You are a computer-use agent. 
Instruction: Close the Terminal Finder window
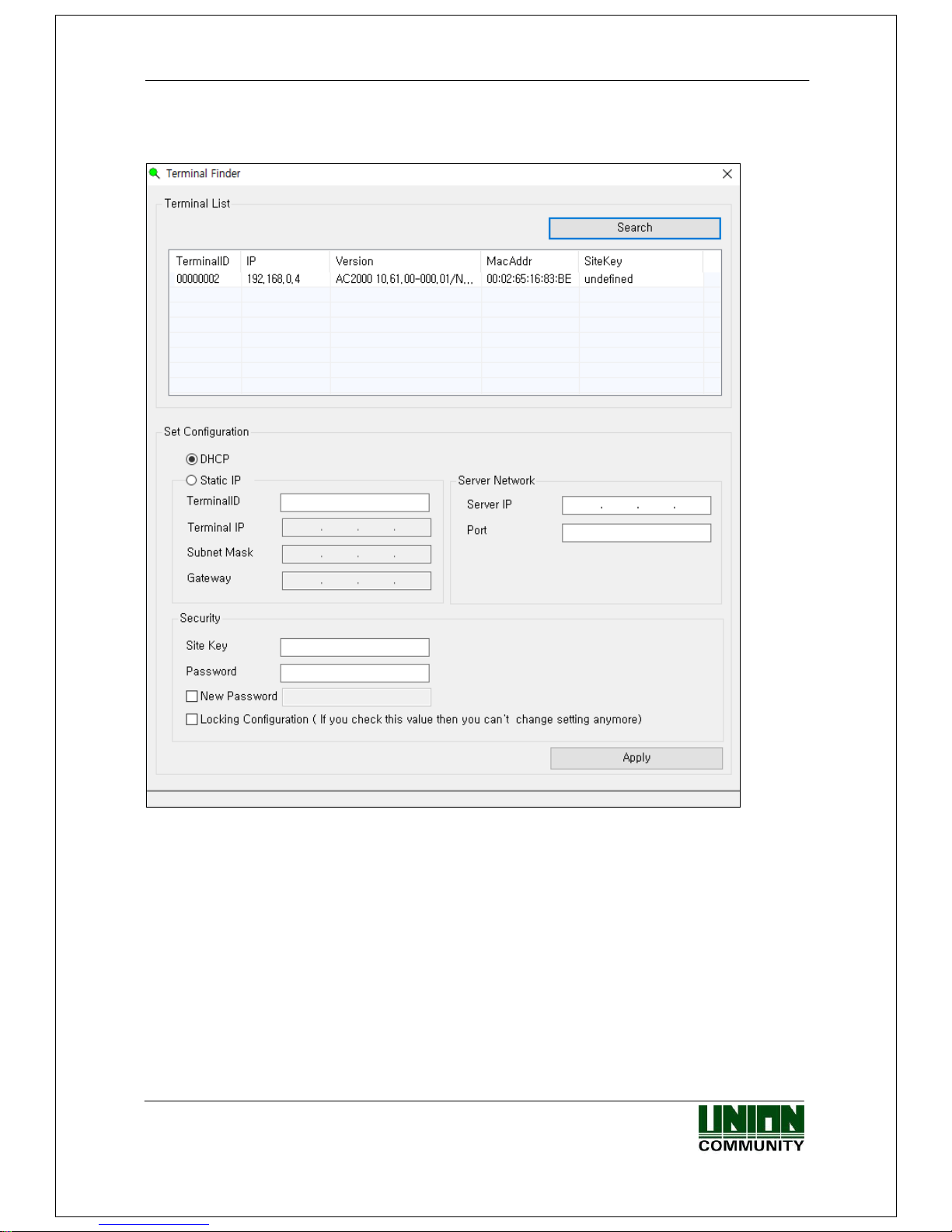tap(727, 174)
